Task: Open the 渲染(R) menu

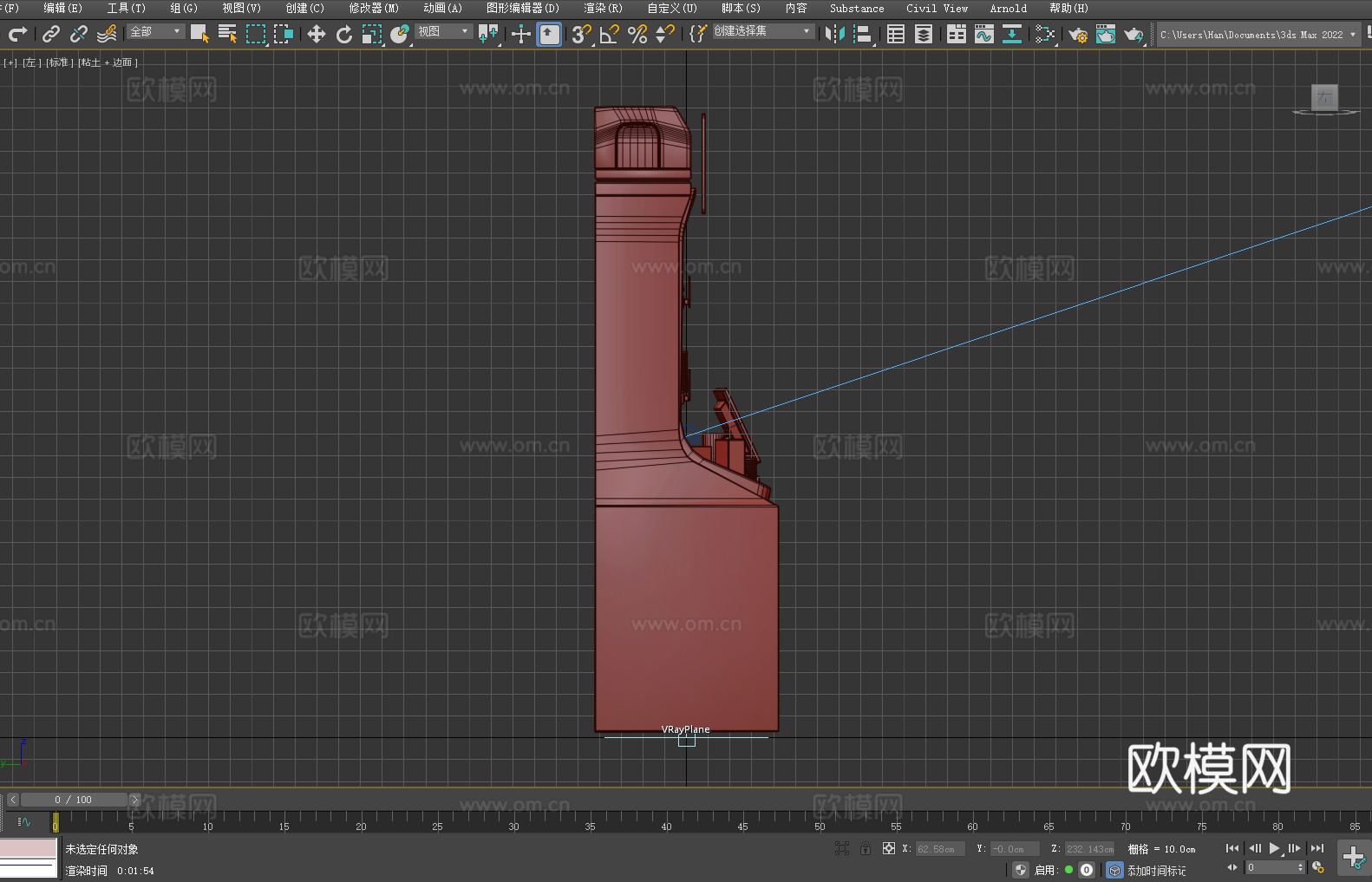Action: tap(604, 8)
